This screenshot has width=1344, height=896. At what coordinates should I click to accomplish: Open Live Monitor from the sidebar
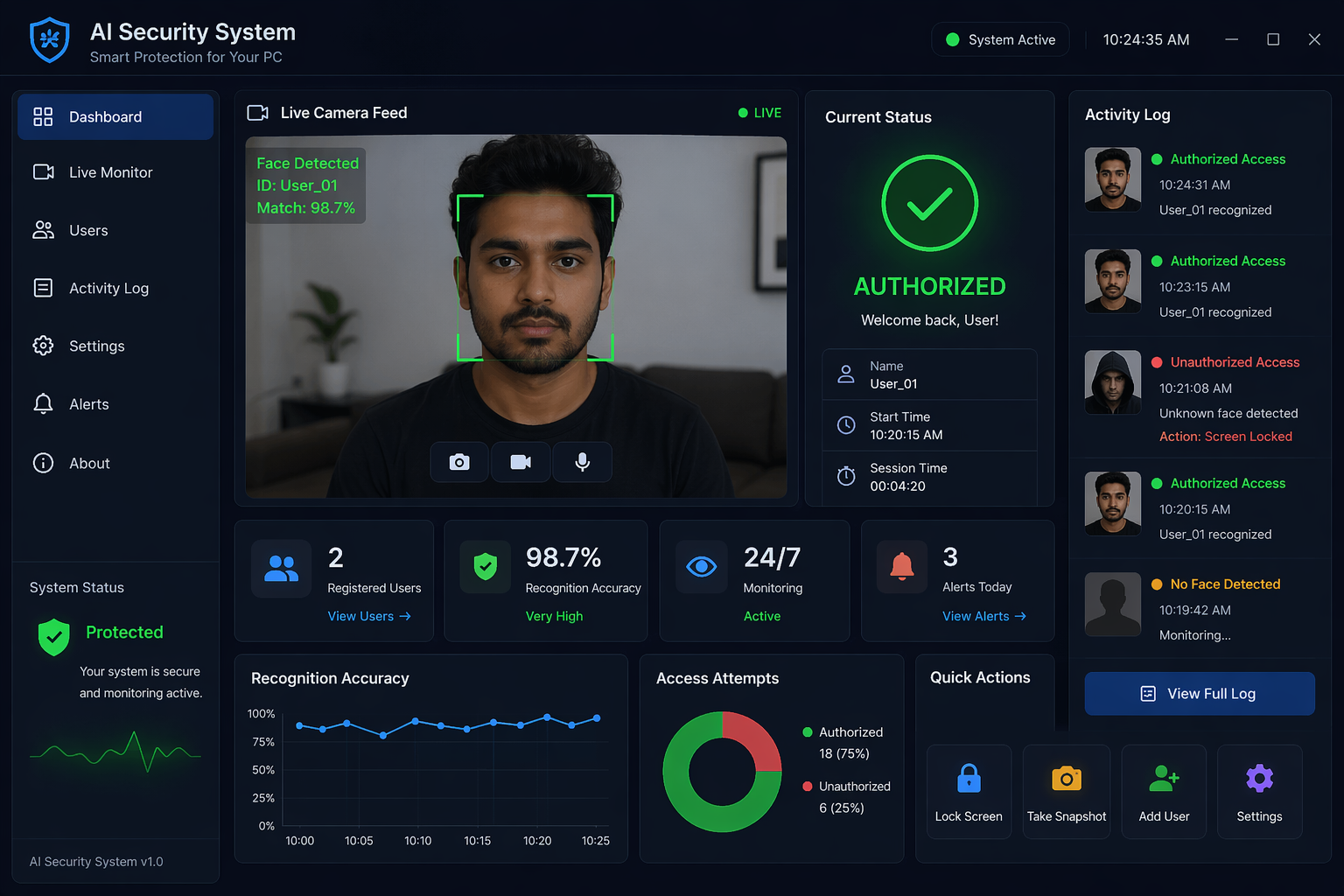[115, 172]
